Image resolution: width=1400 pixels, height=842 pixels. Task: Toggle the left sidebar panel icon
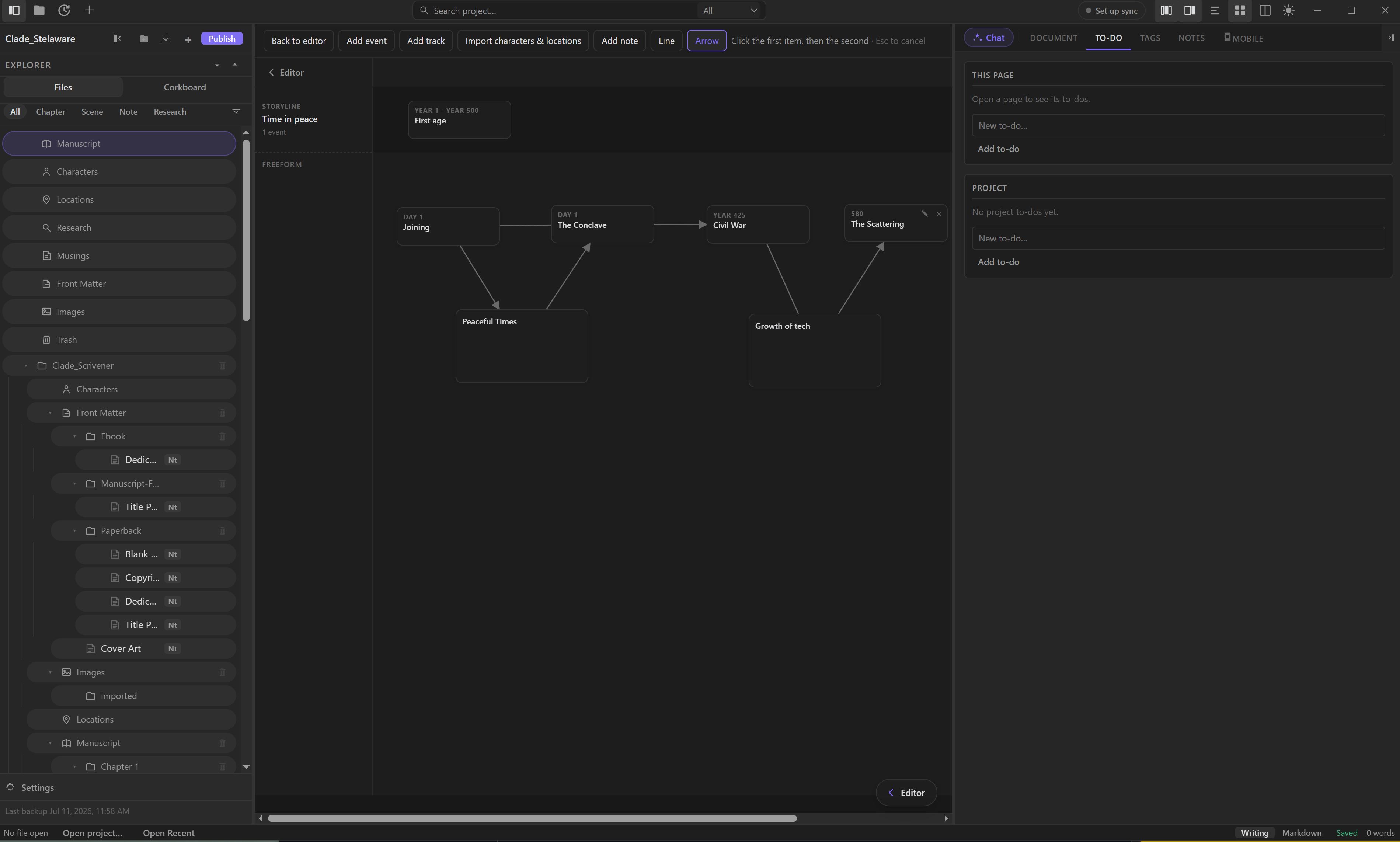tap(14, 10)
